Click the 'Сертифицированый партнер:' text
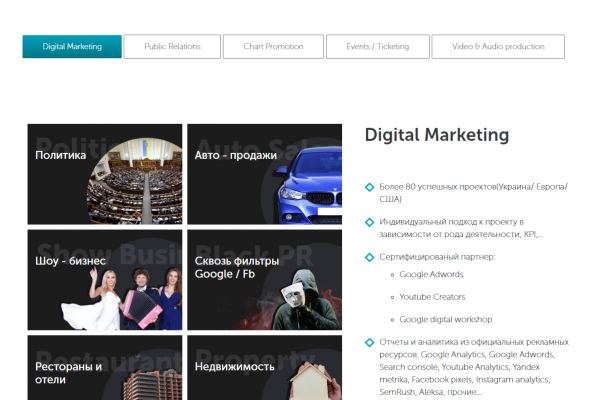This screenshot has height=400, width=600. 437,257
